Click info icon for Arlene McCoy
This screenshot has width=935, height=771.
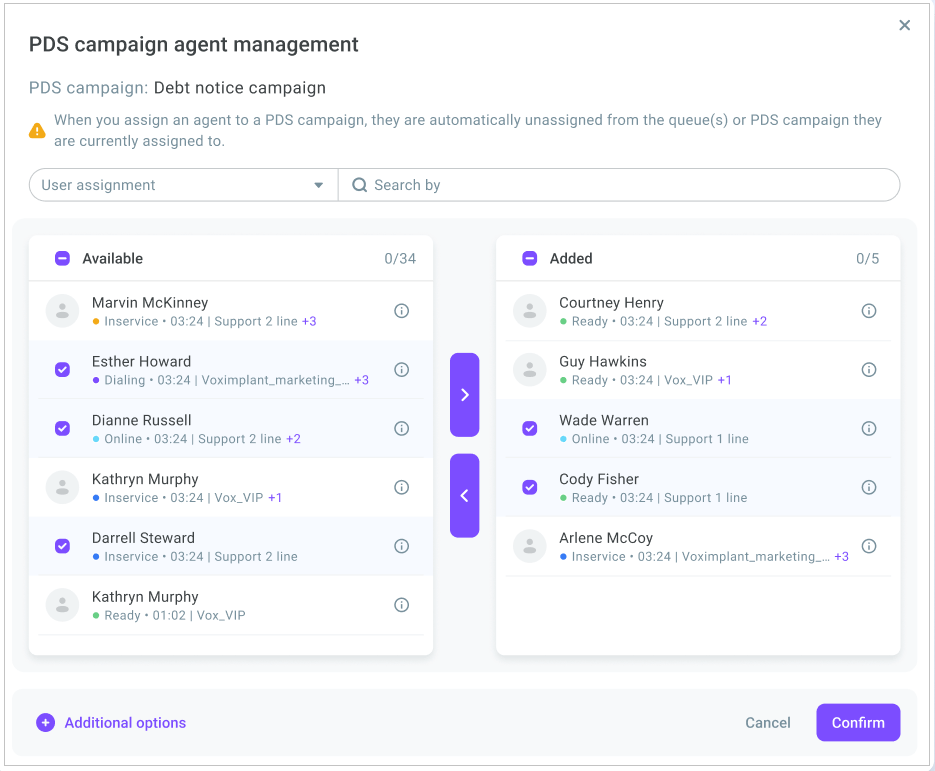coord(869,546)
